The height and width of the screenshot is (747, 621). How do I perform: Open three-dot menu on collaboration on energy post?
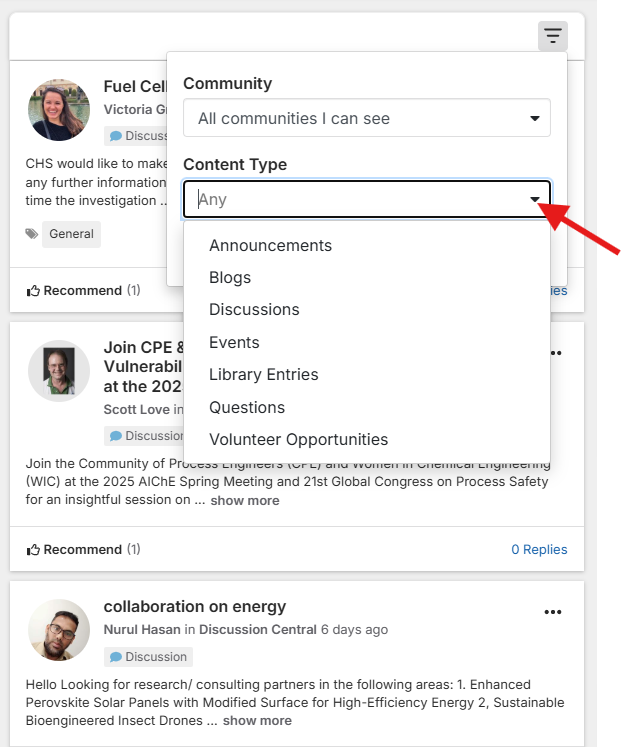coord(552,612)
